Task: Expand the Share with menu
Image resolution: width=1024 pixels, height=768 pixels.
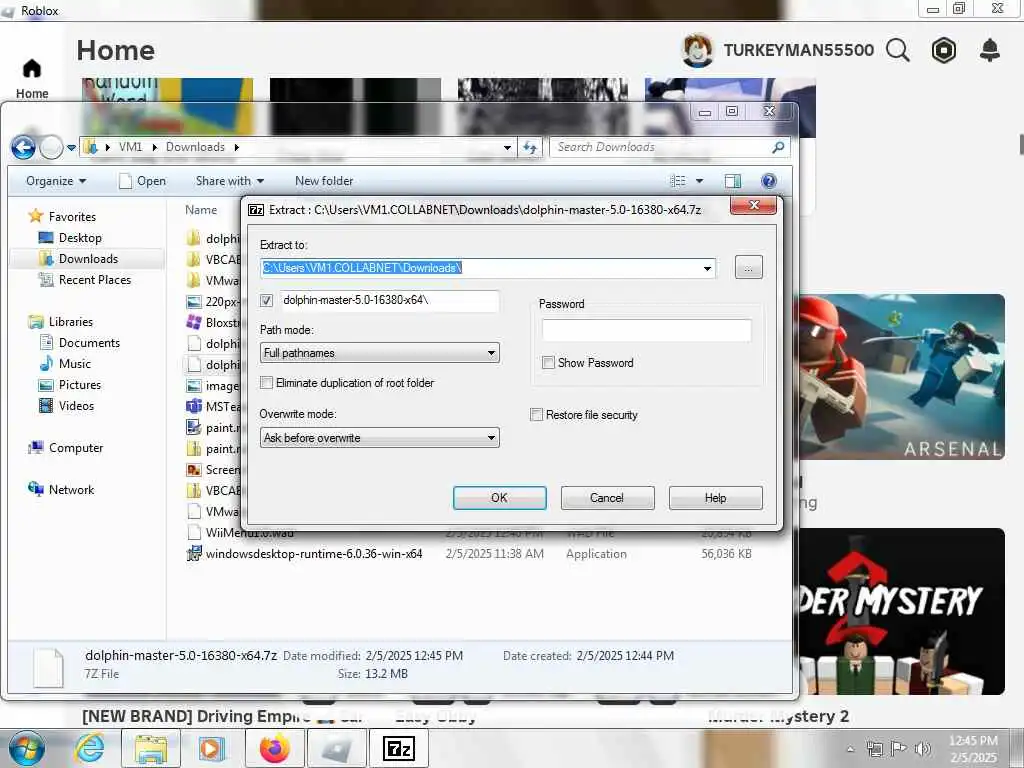Action: pos(230,181)
